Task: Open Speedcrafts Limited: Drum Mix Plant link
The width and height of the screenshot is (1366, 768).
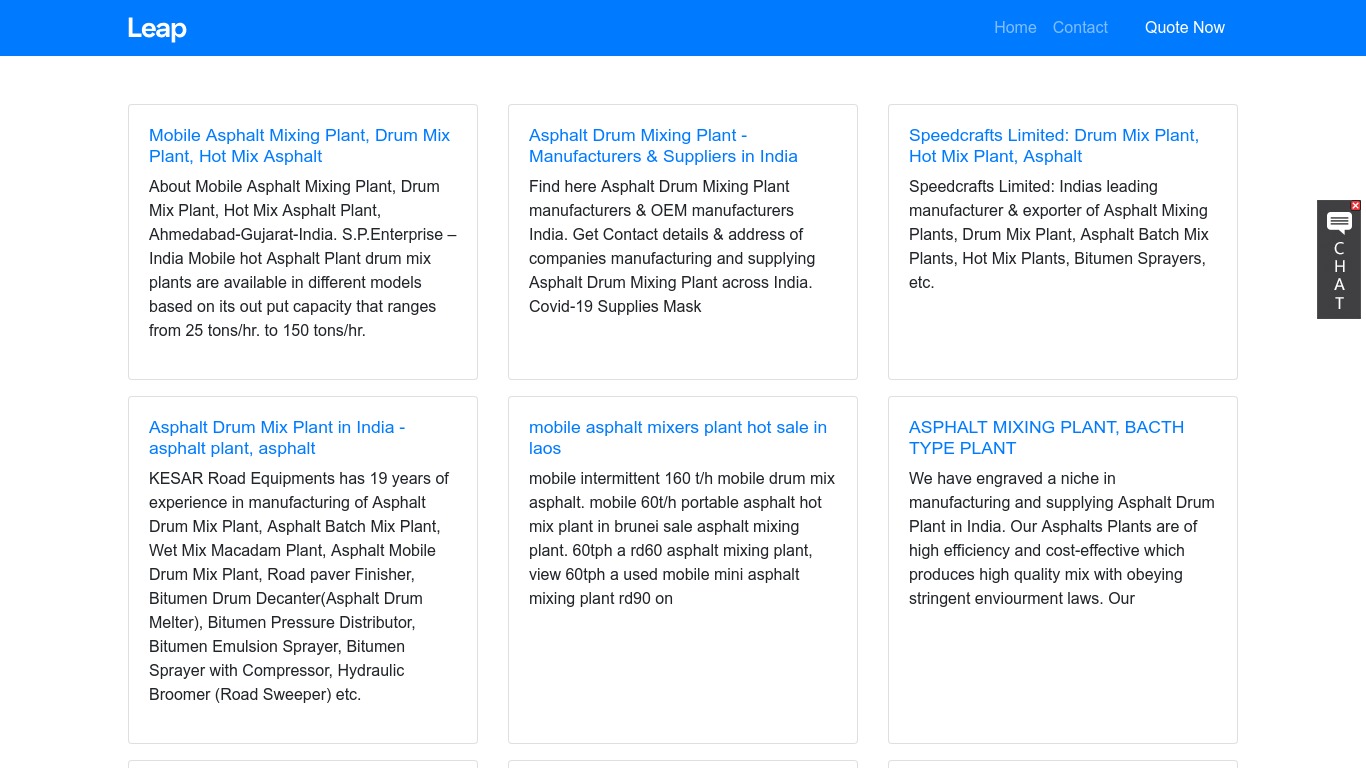Action: point(1053,146)
